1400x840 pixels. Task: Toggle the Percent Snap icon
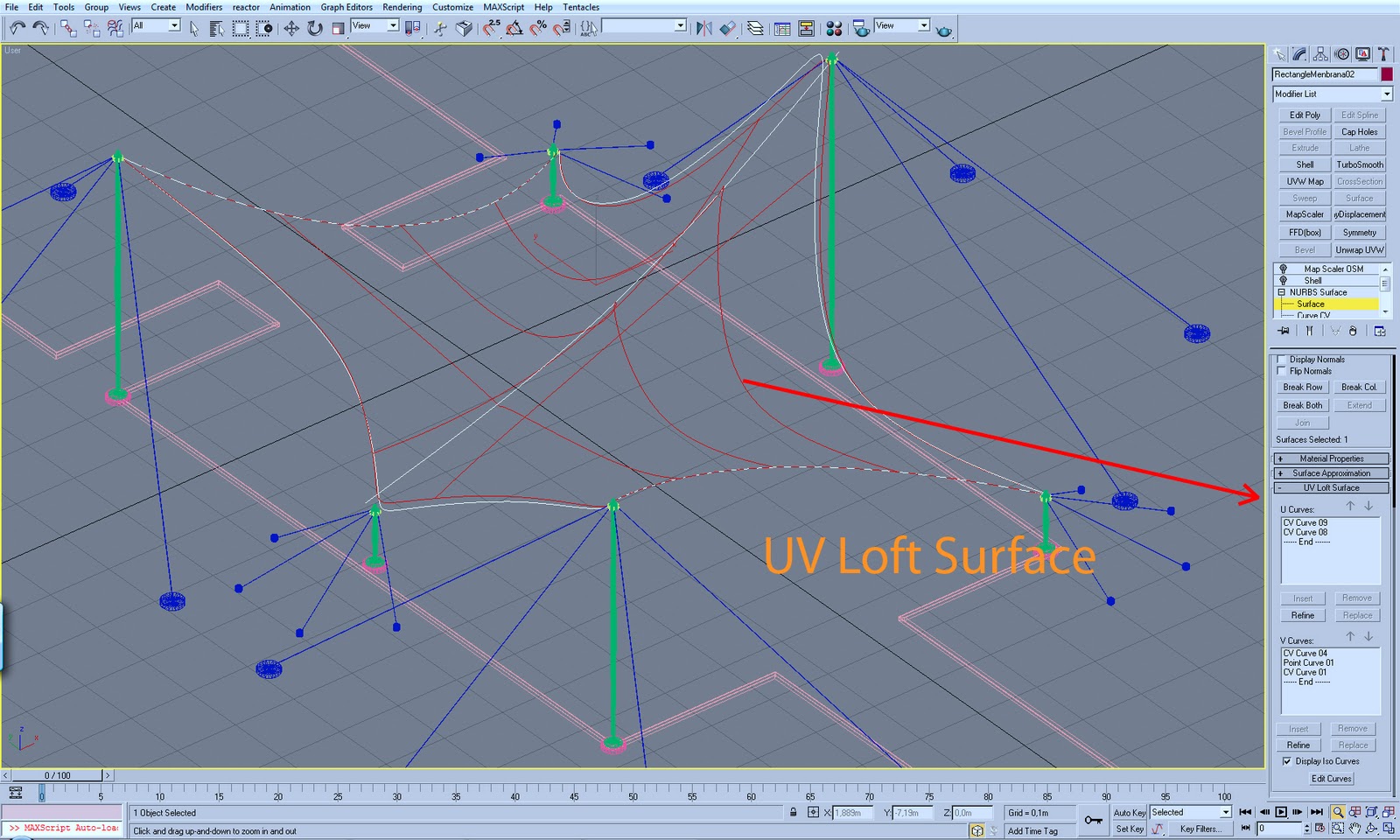pos(538,28)
